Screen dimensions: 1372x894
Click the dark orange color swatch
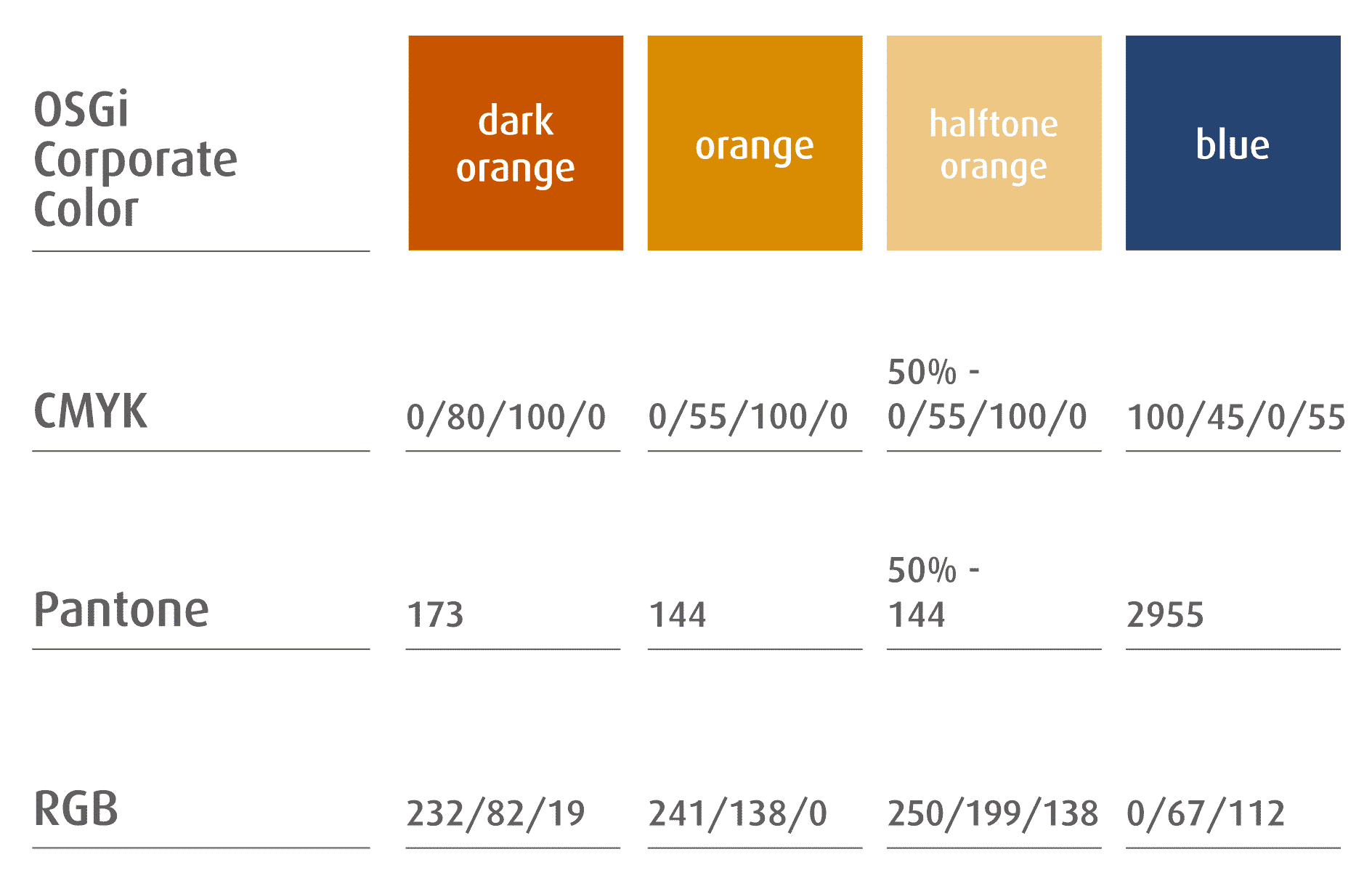(516, 143)
